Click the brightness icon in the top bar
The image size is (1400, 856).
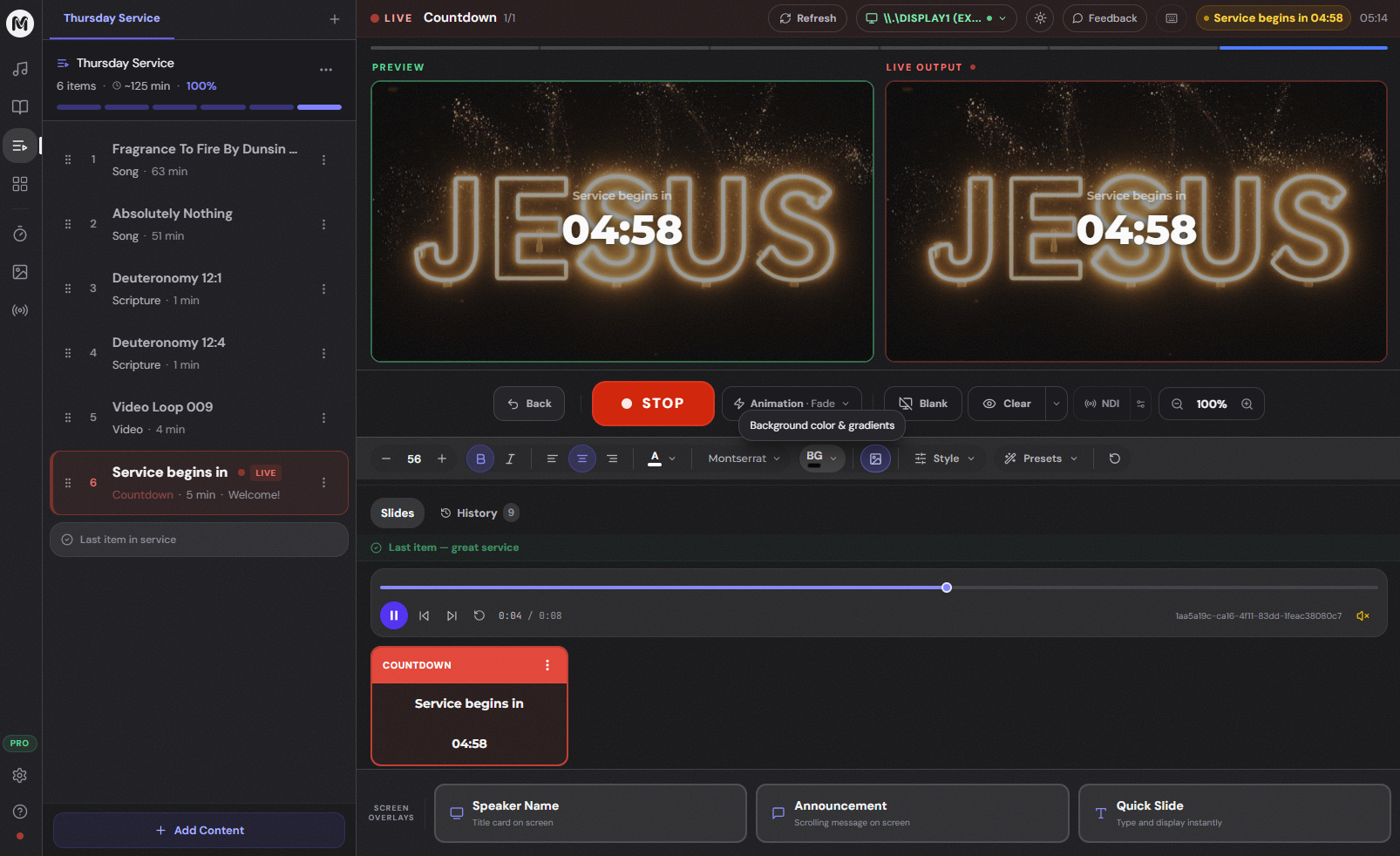click(1039, 17)
